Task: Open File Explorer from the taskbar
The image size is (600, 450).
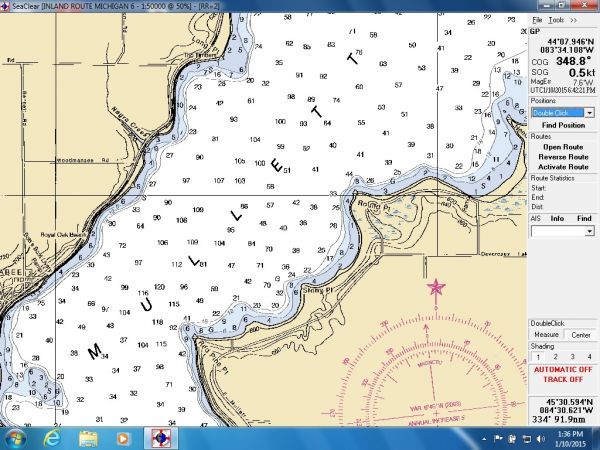Action: (x=88, y=438)
